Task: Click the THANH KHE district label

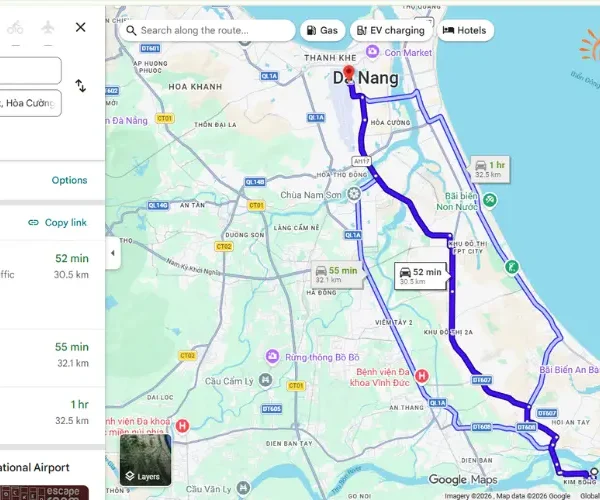Action: click(x=330, y=58)
